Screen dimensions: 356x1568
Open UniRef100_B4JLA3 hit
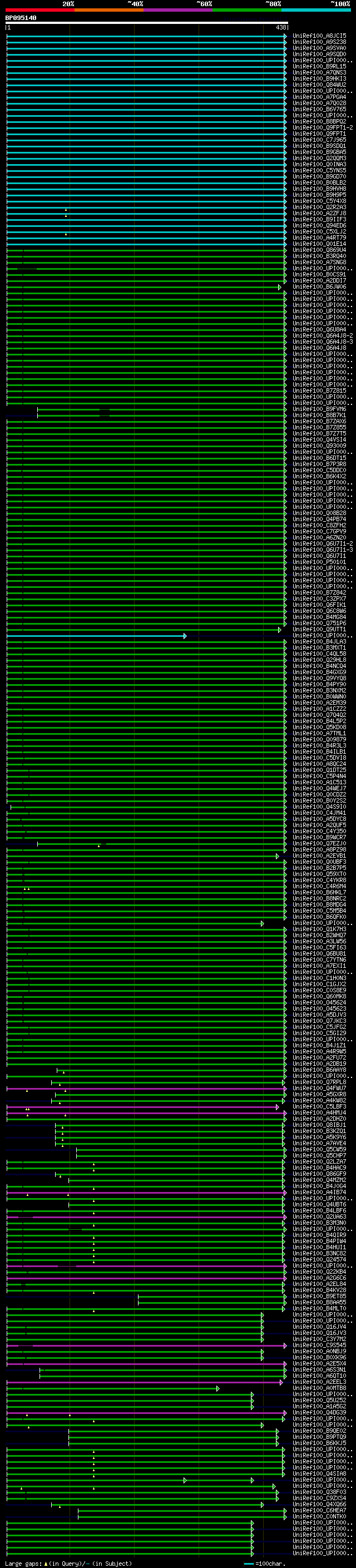[x=319, y=641]
